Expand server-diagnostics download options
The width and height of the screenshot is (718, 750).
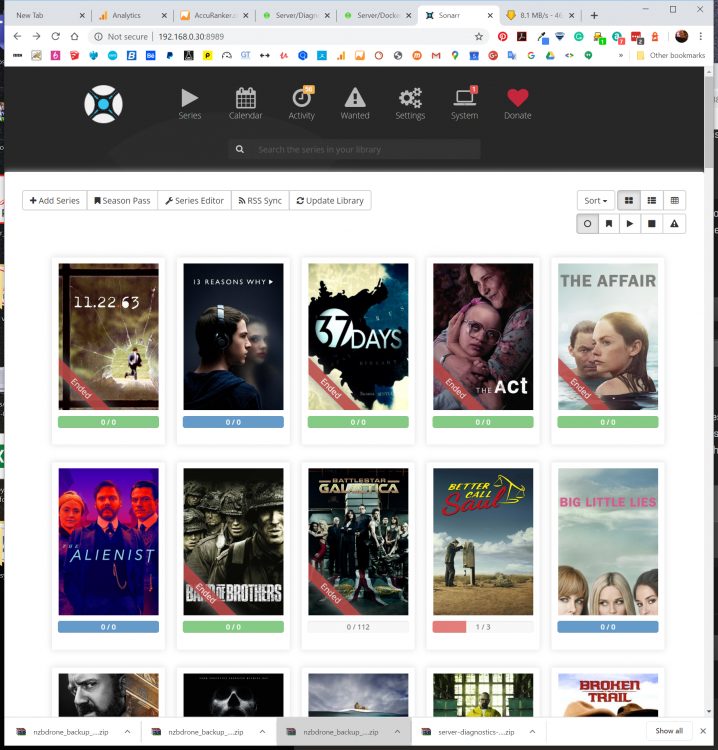tap(532, 731)
